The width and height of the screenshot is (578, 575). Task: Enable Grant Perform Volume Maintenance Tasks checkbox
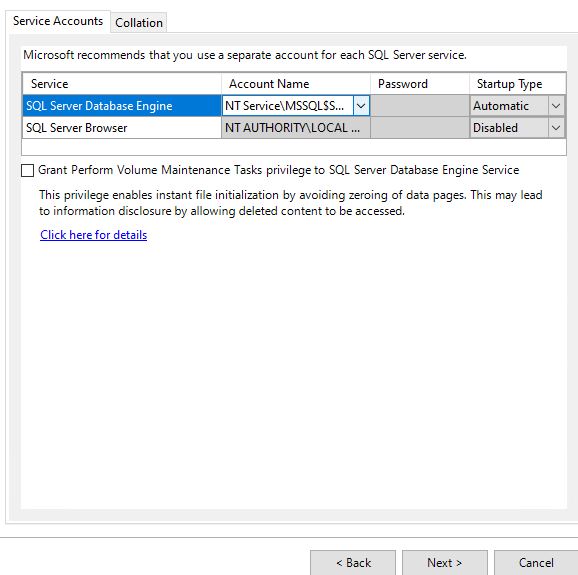tap(28, 170)
